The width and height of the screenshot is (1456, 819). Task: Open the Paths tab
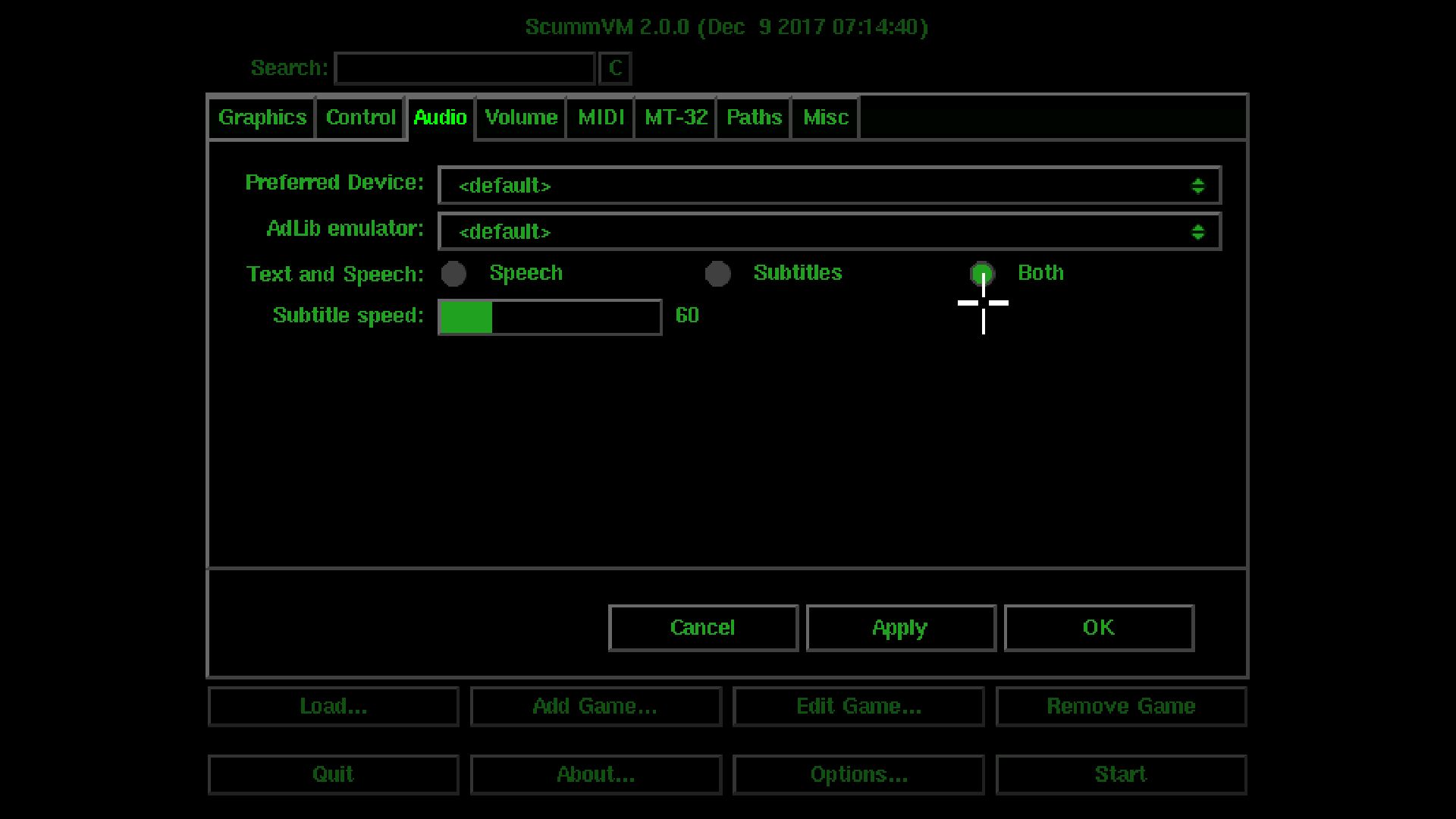tap(754, 118)
